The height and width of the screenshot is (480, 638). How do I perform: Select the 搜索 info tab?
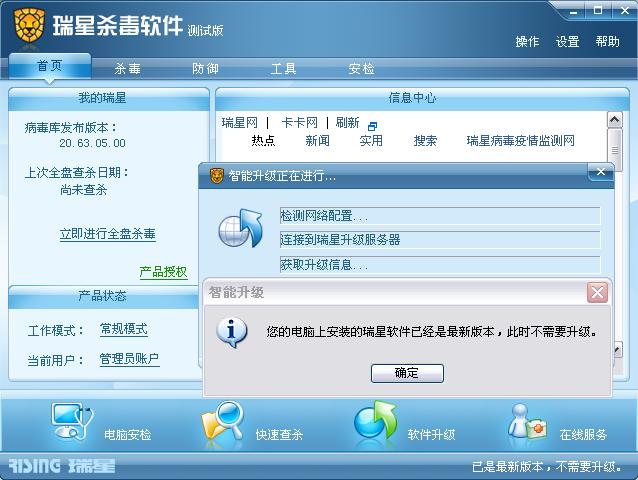(425, 141)
